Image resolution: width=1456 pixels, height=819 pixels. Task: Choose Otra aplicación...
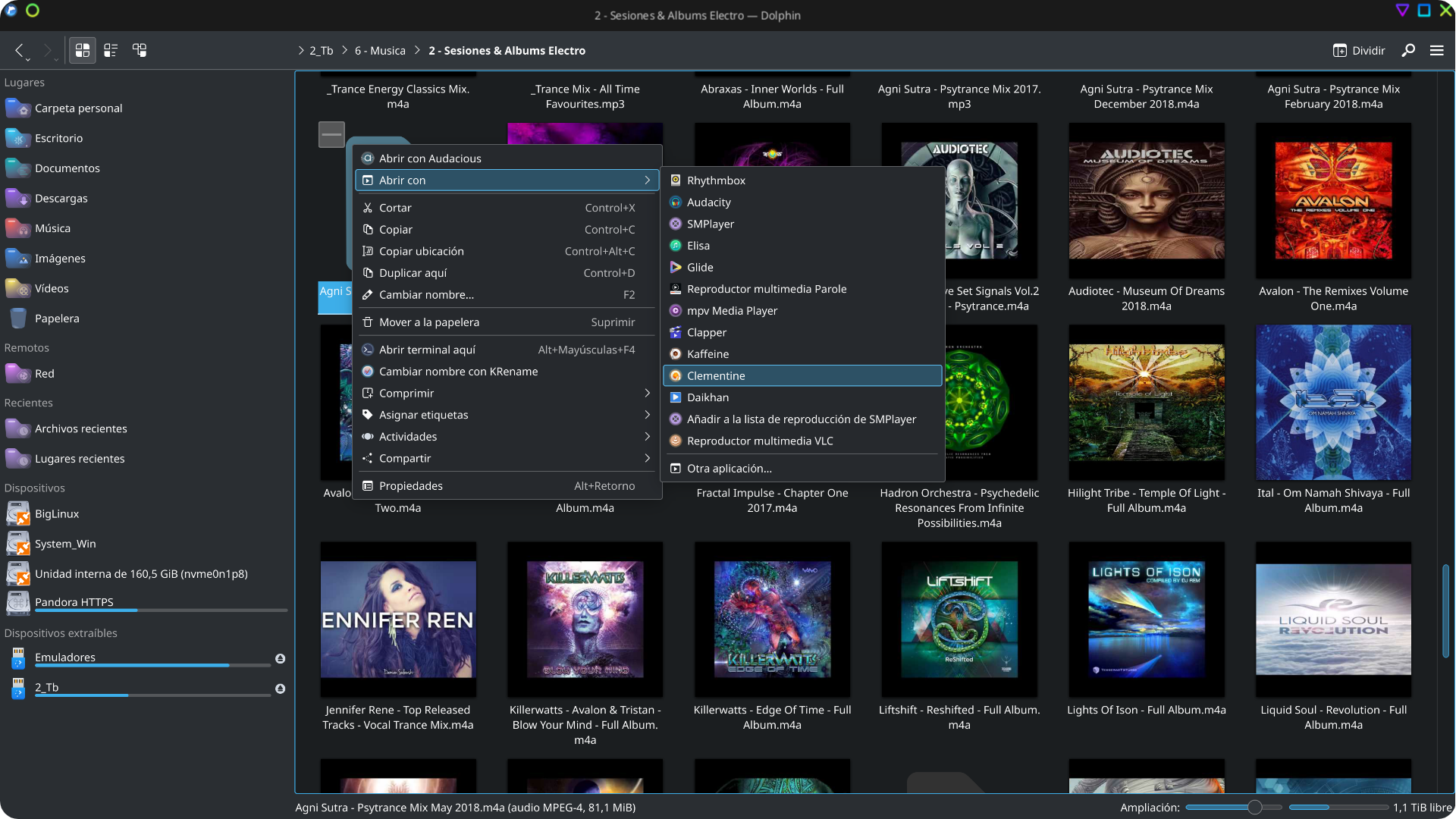(802, 469)
